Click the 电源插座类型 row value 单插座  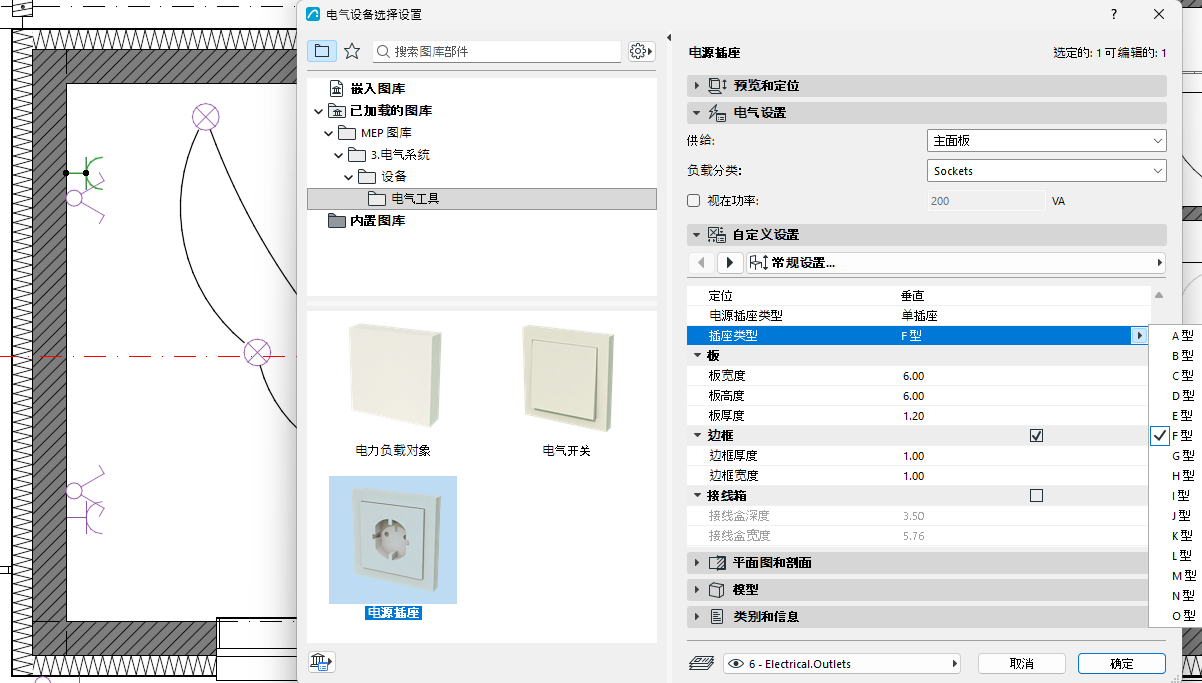919,316
